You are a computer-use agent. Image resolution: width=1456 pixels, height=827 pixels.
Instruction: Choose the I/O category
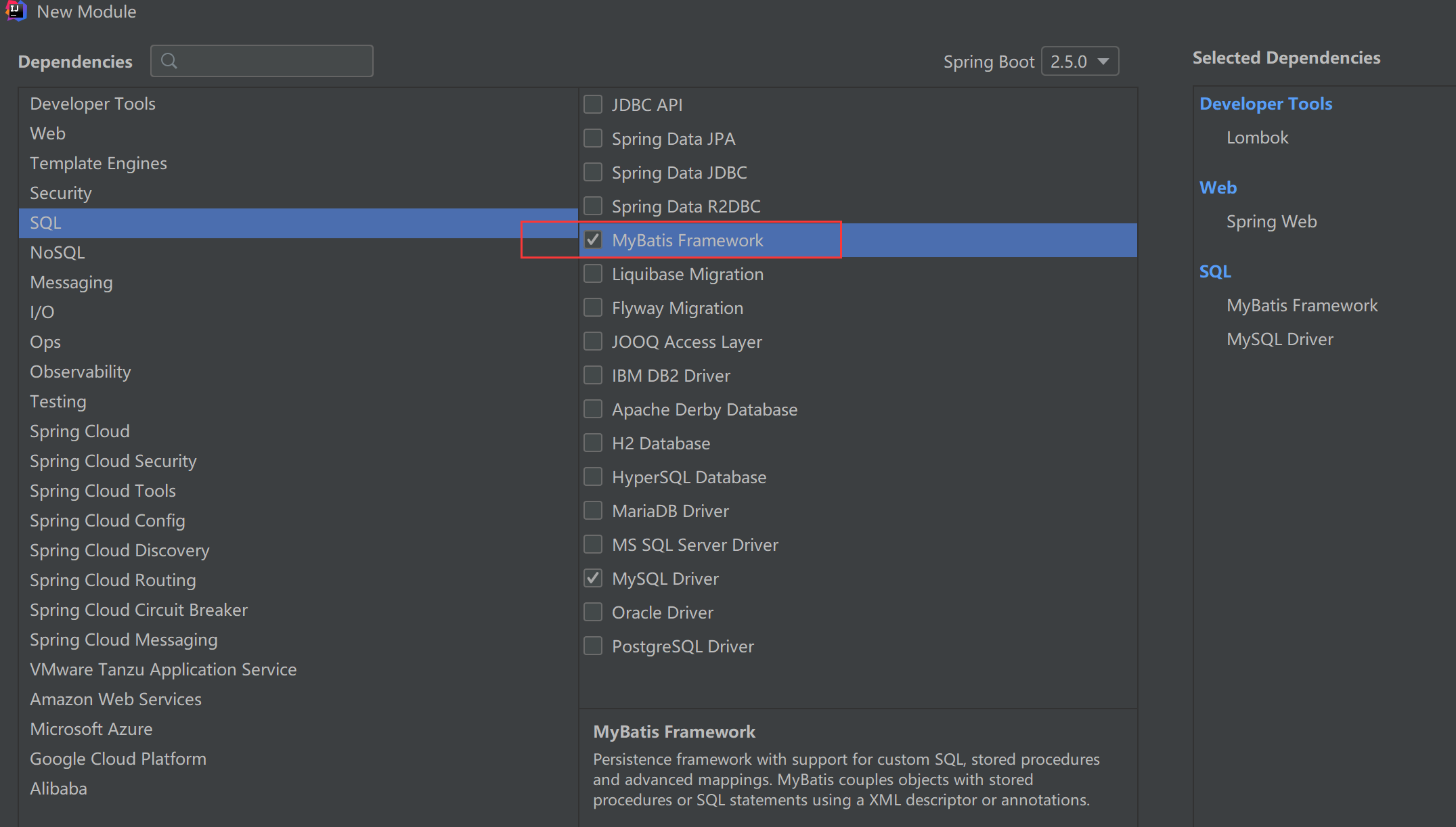[x=299, y=312]
